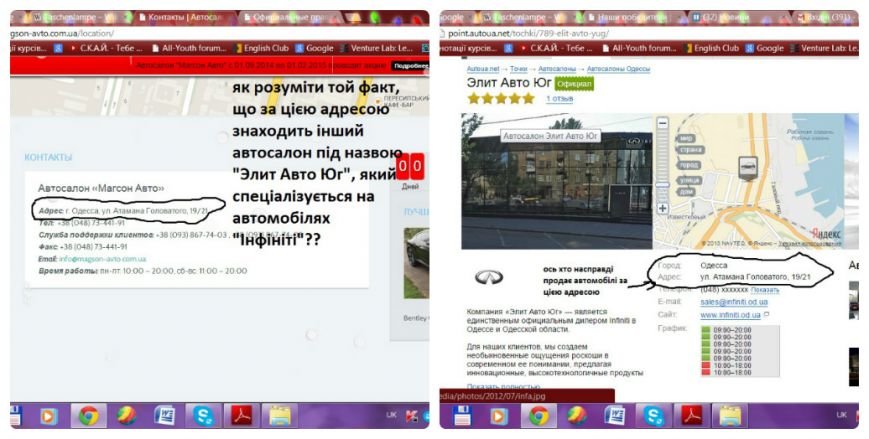The width and height of the screenshot is (869, 439).
Task: Click the Элит Авто Юг showroom photo
Action: [x=556, y=181]
